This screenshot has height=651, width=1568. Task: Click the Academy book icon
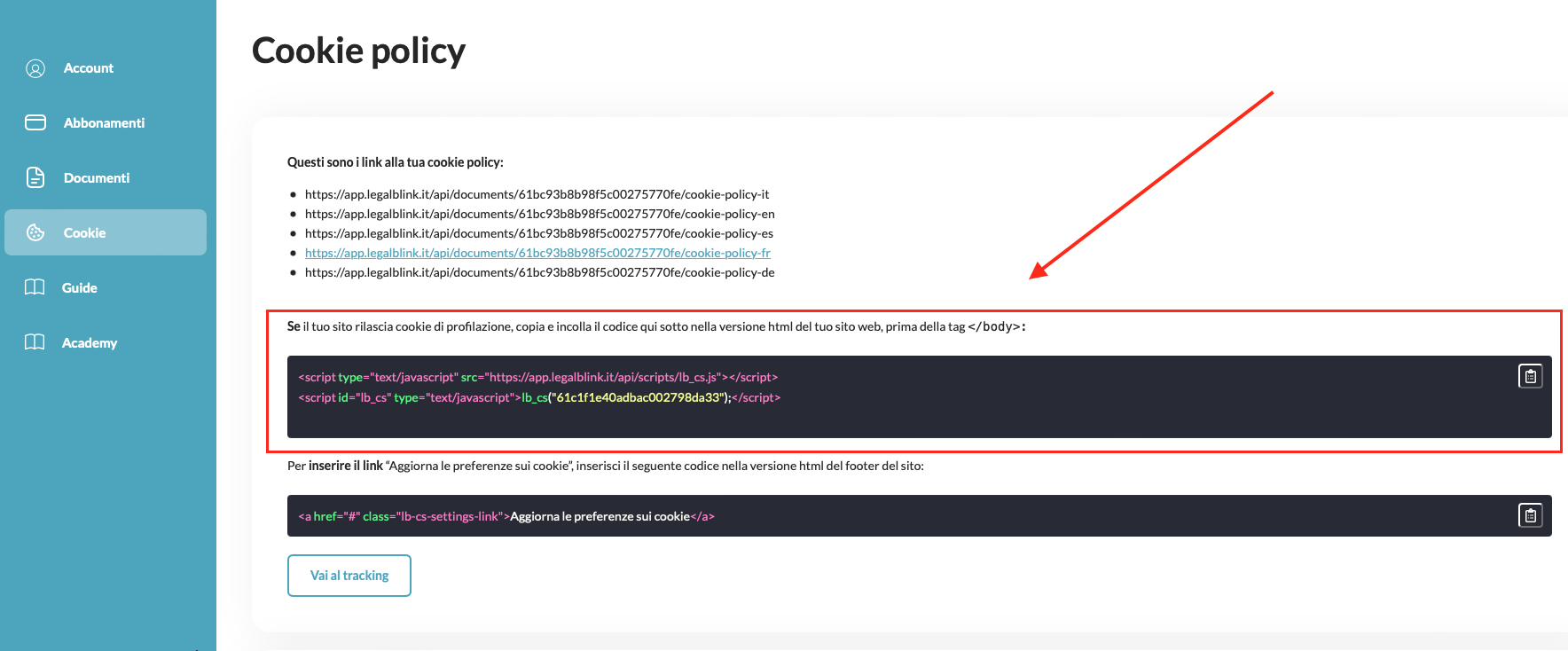pos(35,342)
